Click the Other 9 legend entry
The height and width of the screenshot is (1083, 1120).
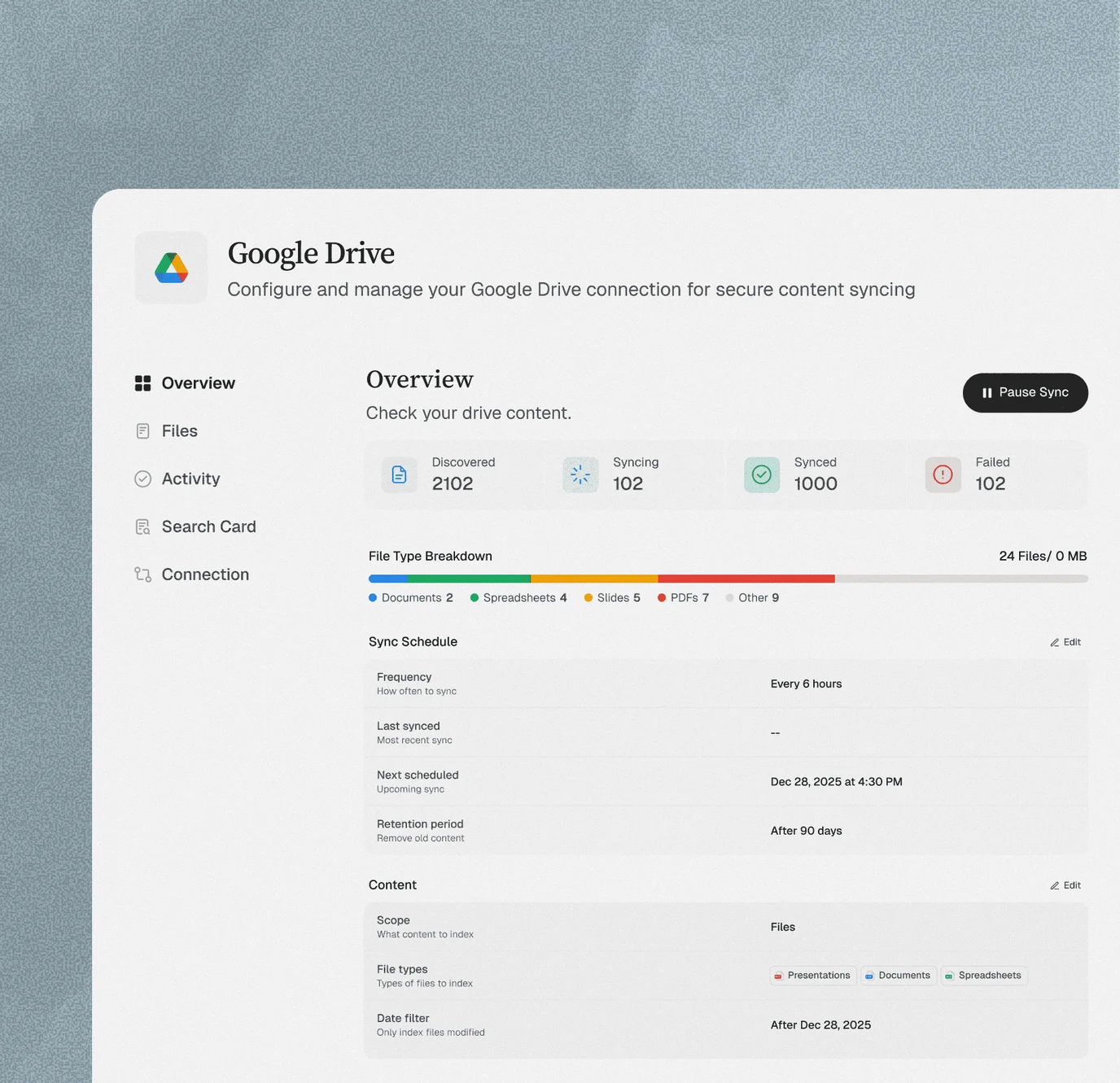click(x=752, y=598)
